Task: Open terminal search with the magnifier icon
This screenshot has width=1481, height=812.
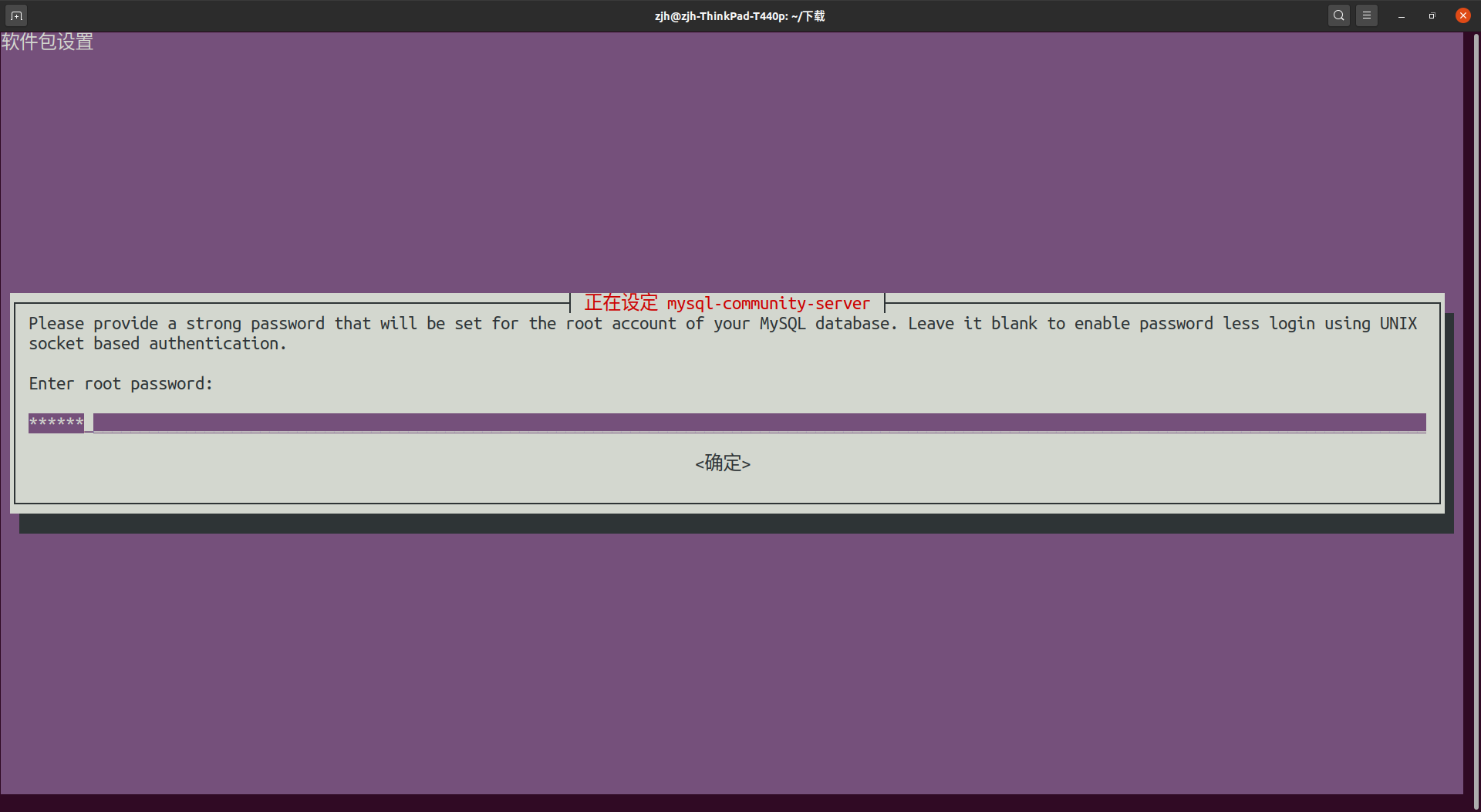Action: coord(1339,15)
